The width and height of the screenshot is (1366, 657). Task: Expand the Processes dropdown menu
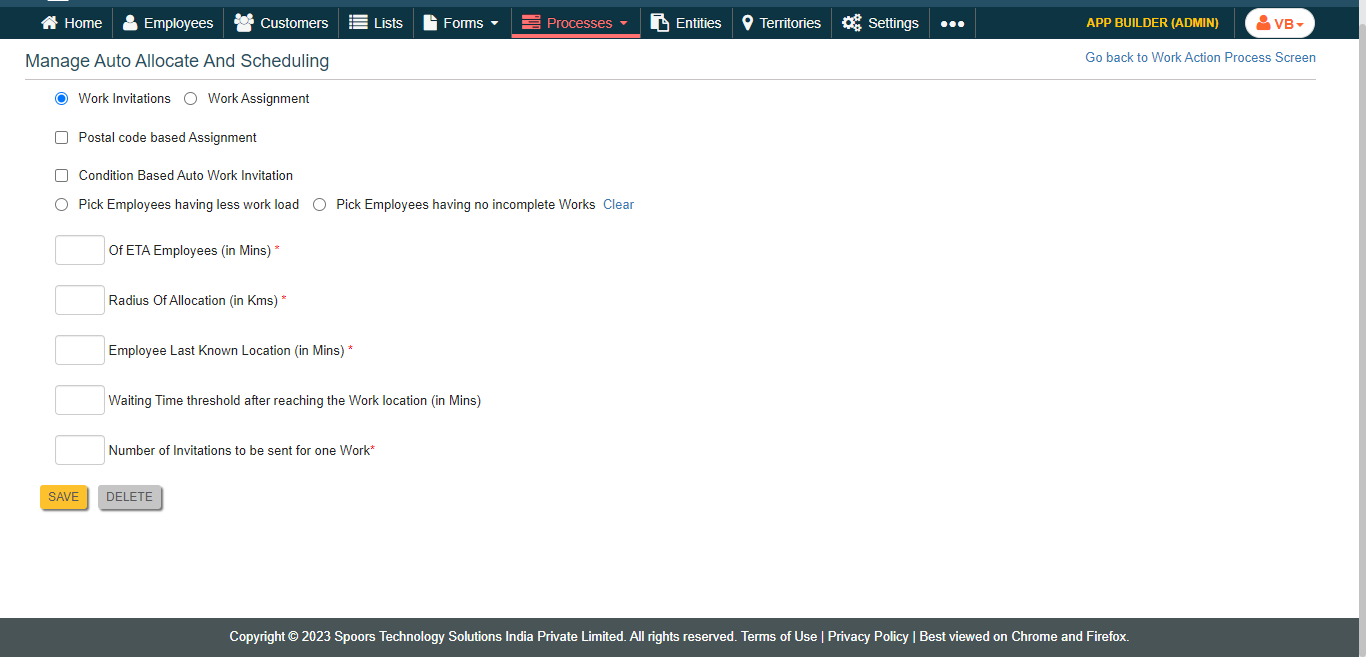(x=576, y=23)
